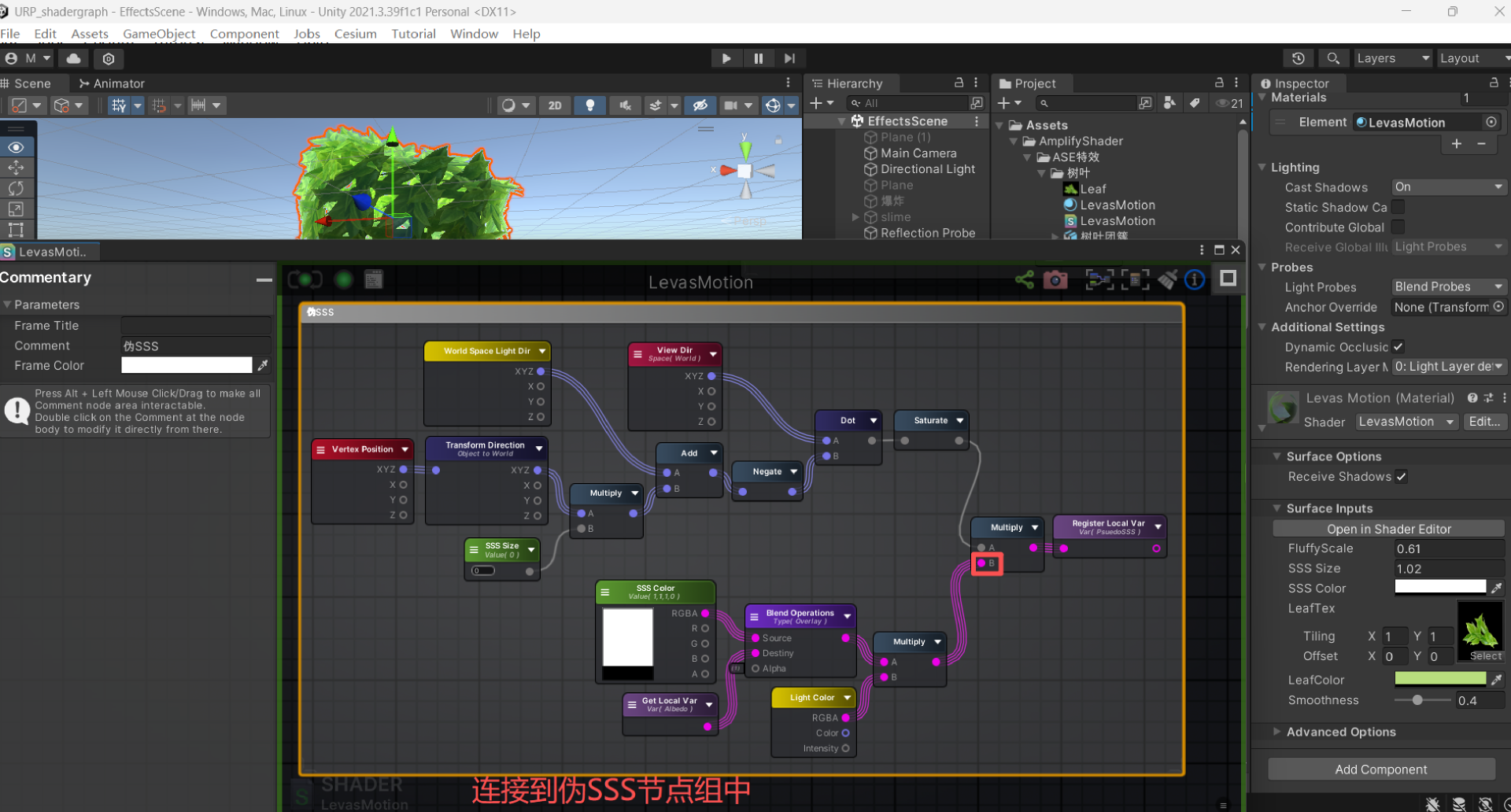Select the Rect tool in the Scene overlay

(16, 230)
